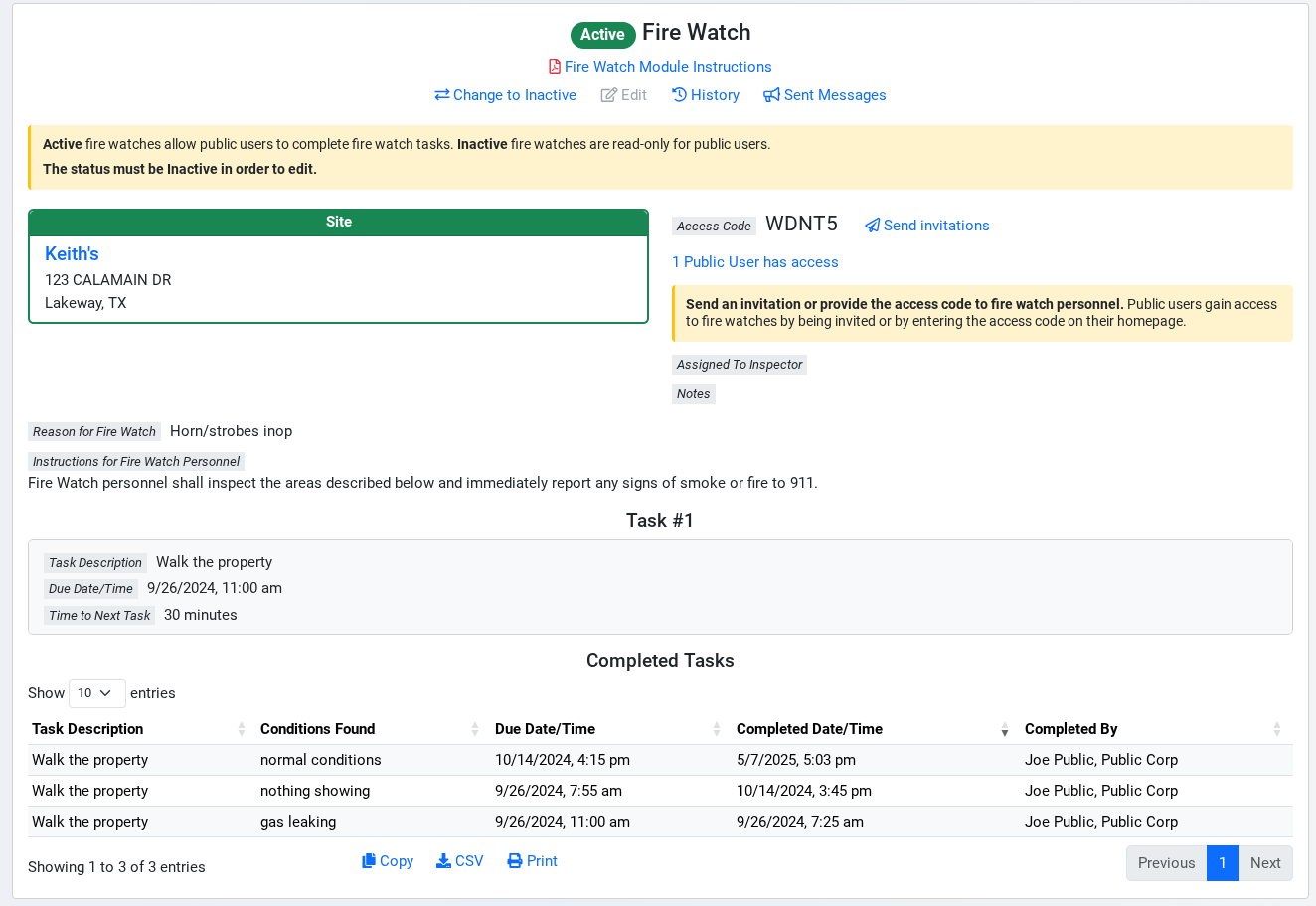Open the 1 Public User has access link
Image resolution: width=1316 pixels, height=906 pixels.
pos(754,262)
